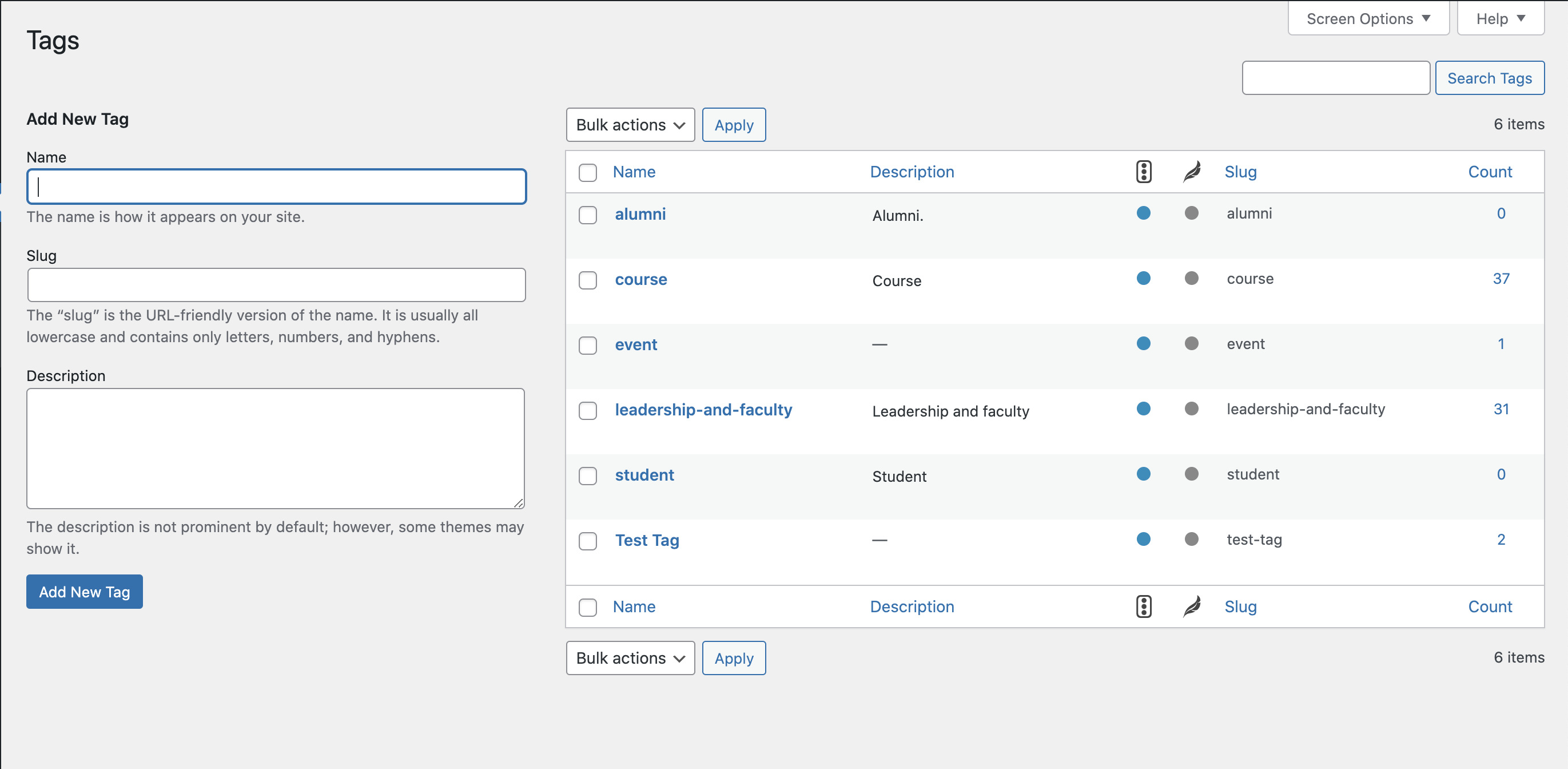Open the top Bulk actions dropdown

point(630,125)
